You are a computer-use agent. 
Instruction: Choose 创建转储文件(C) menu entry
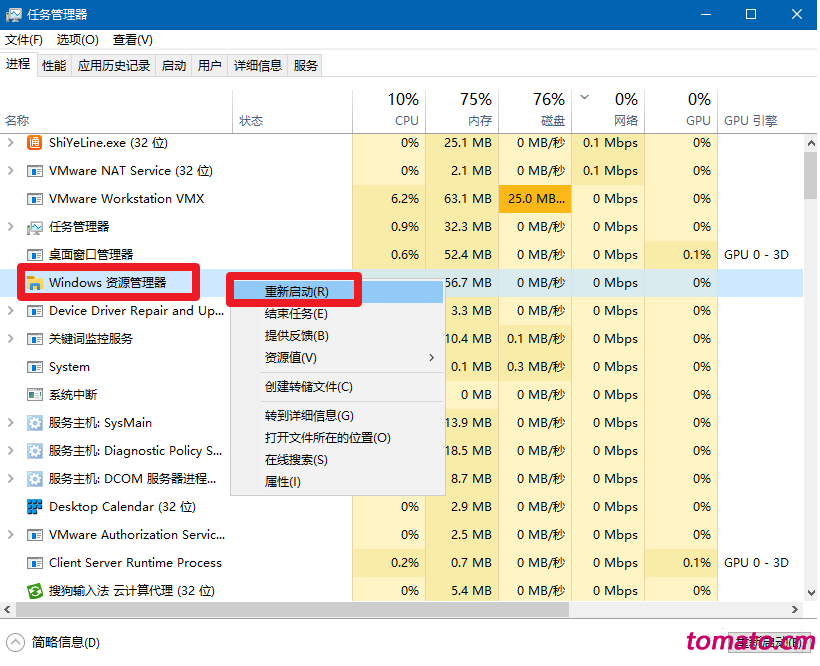tap(338, 387)
